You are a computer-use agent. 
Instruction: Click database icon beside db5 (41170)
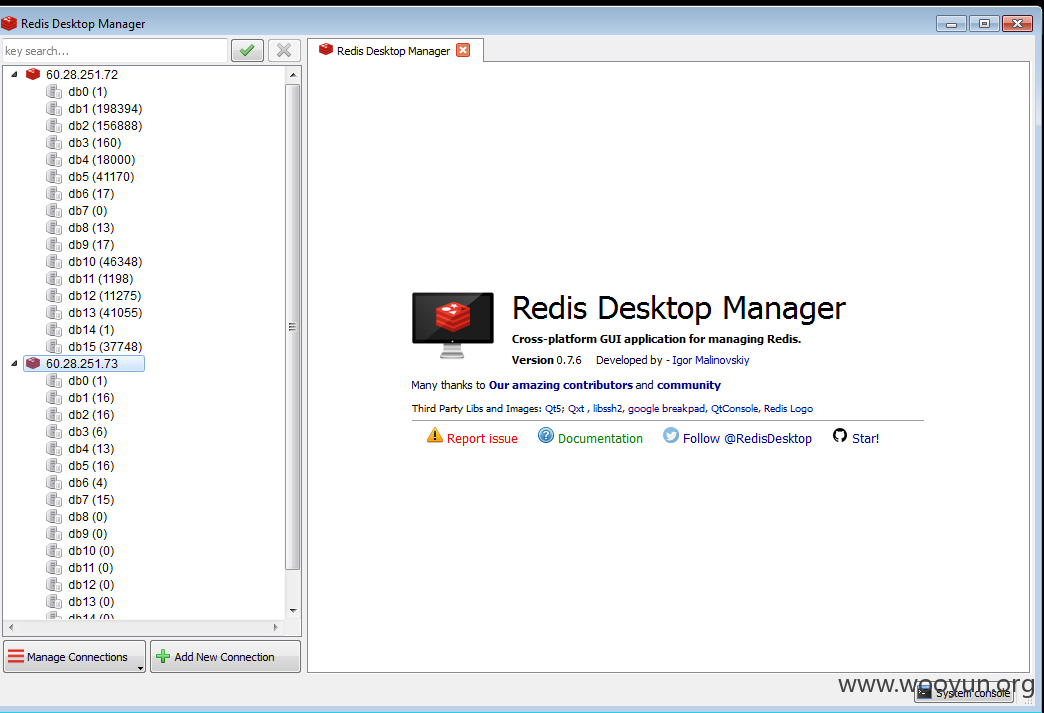[54, 176]
